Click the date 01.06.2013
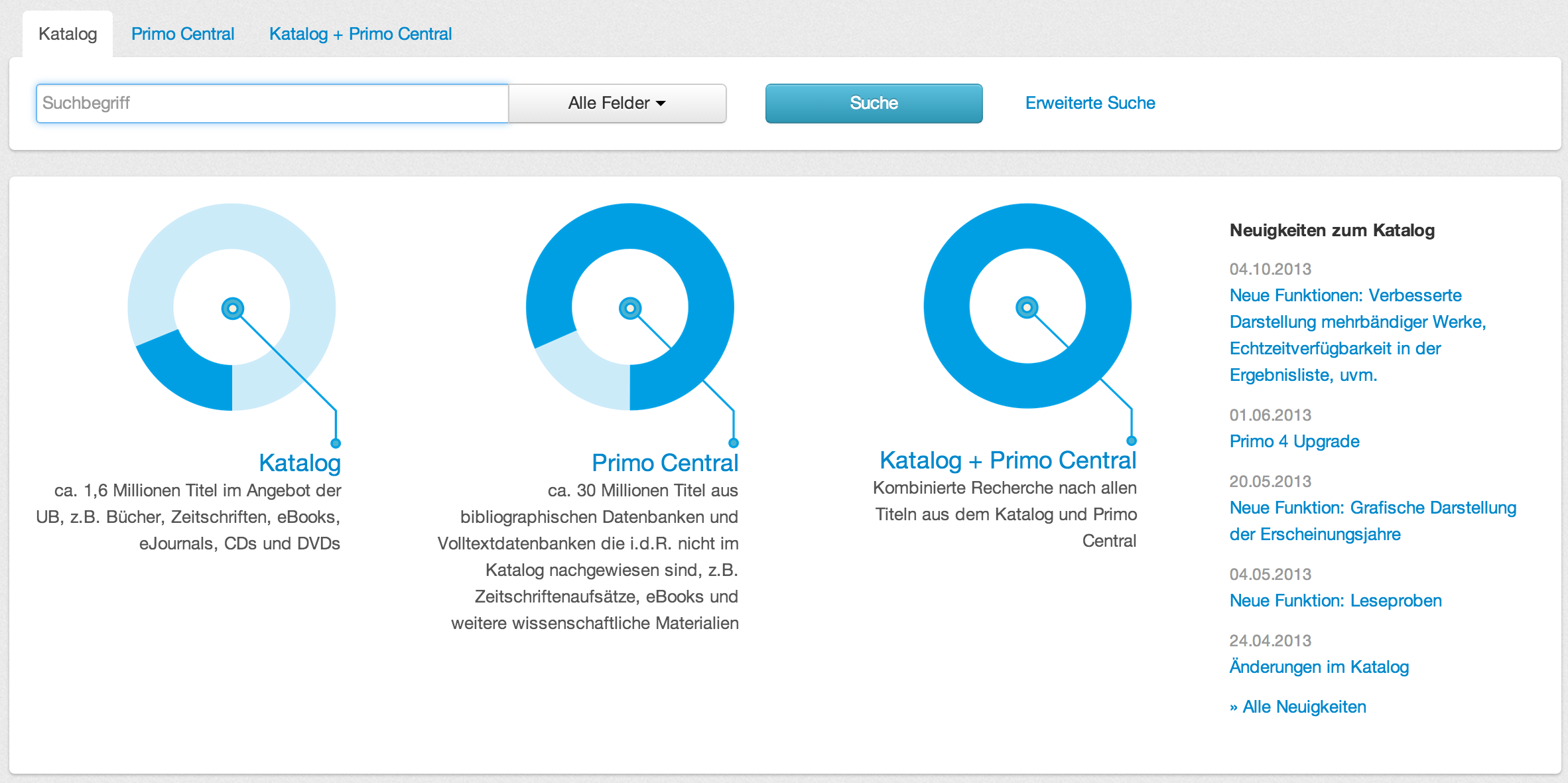The width and height of the screenshot is (1568, 783). click(x=1270, y=415)
